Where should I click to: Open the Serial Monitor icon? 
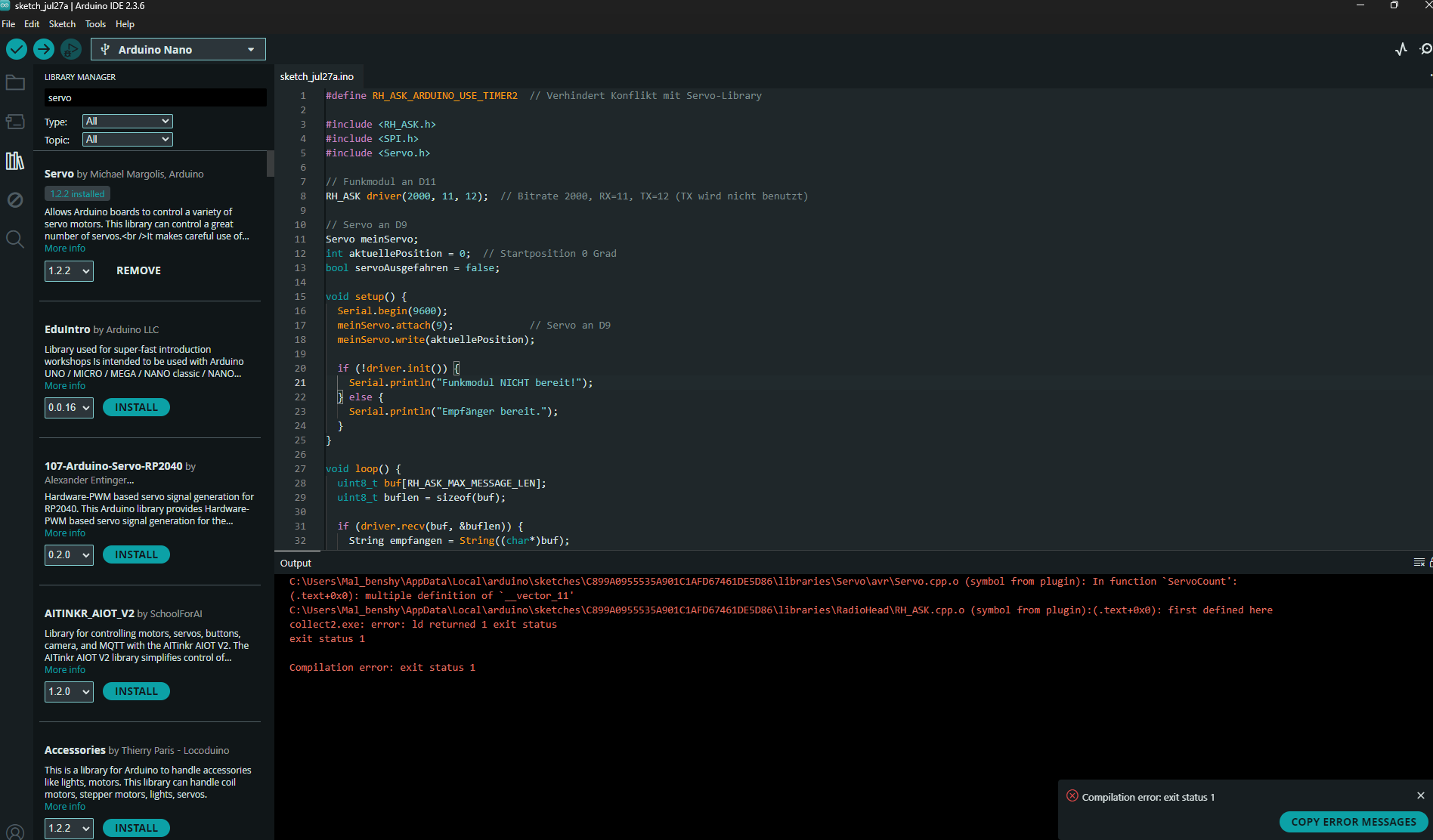coord(1425,49)
